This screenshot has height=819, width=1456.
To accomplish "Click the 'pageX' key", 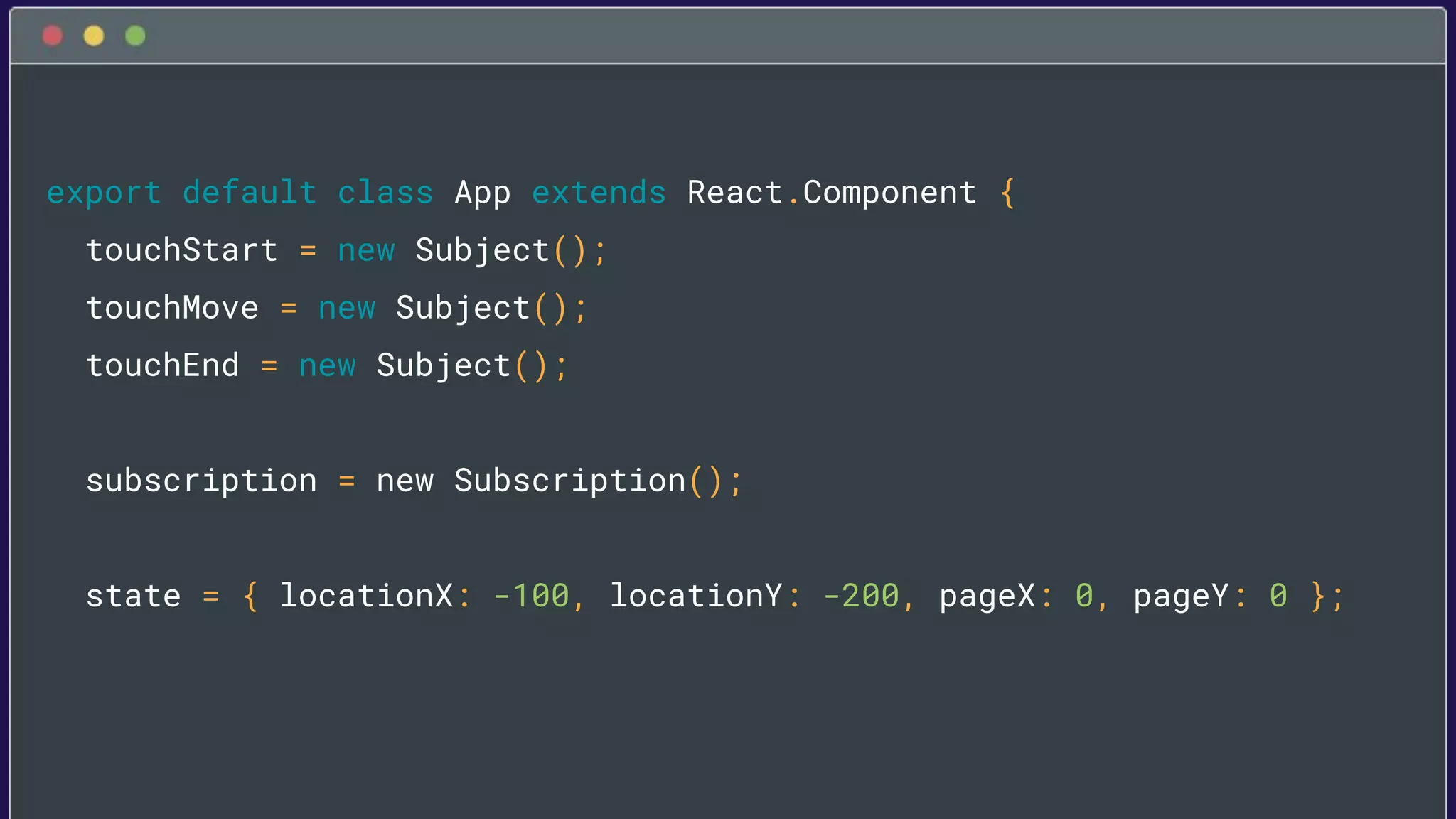I will (987, 597).
